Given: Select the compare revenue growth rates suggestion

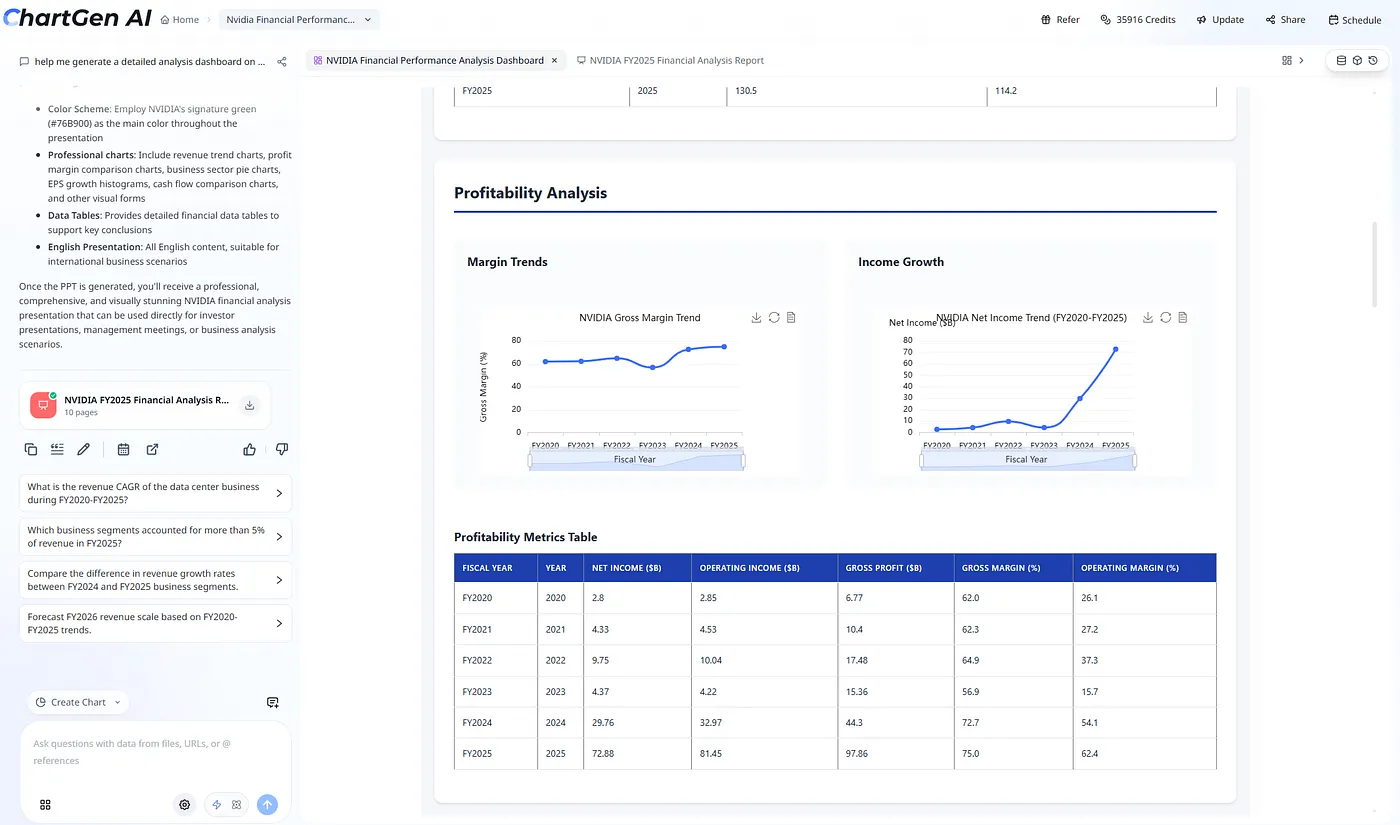Looking at the screenshot, I should (x=156, y=580).
